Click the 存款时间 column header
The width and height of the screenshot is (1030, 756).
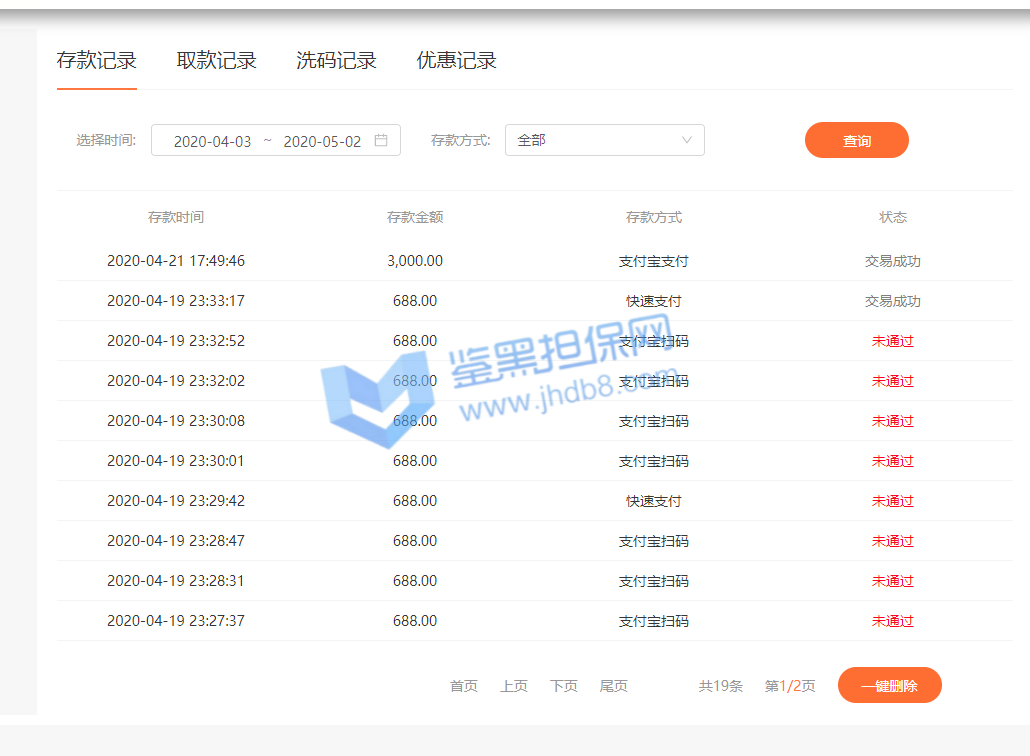click(176, 217)
